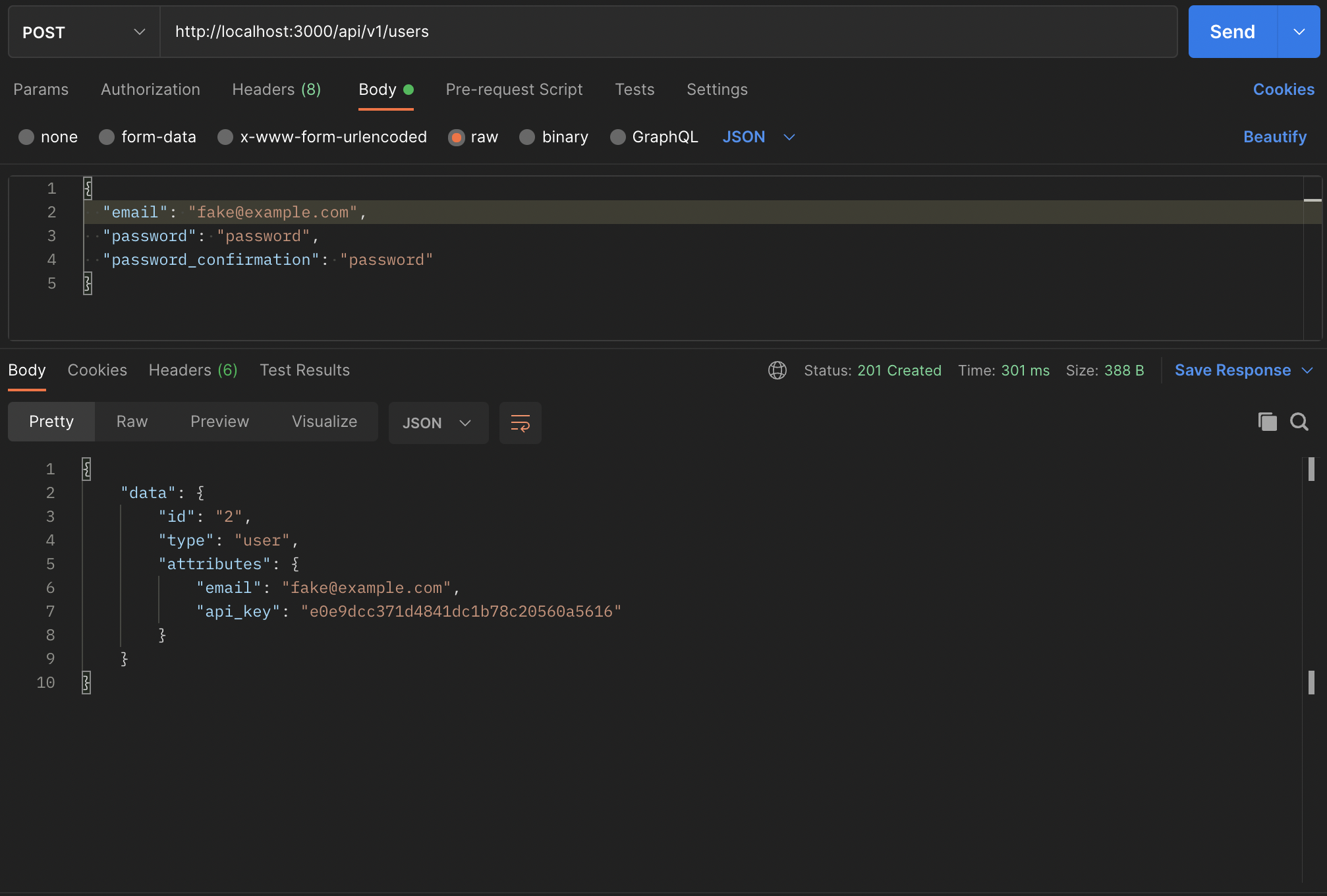Select the request Body tab
The height and width of the screenshot is (896, 1327).
(385, 90)
